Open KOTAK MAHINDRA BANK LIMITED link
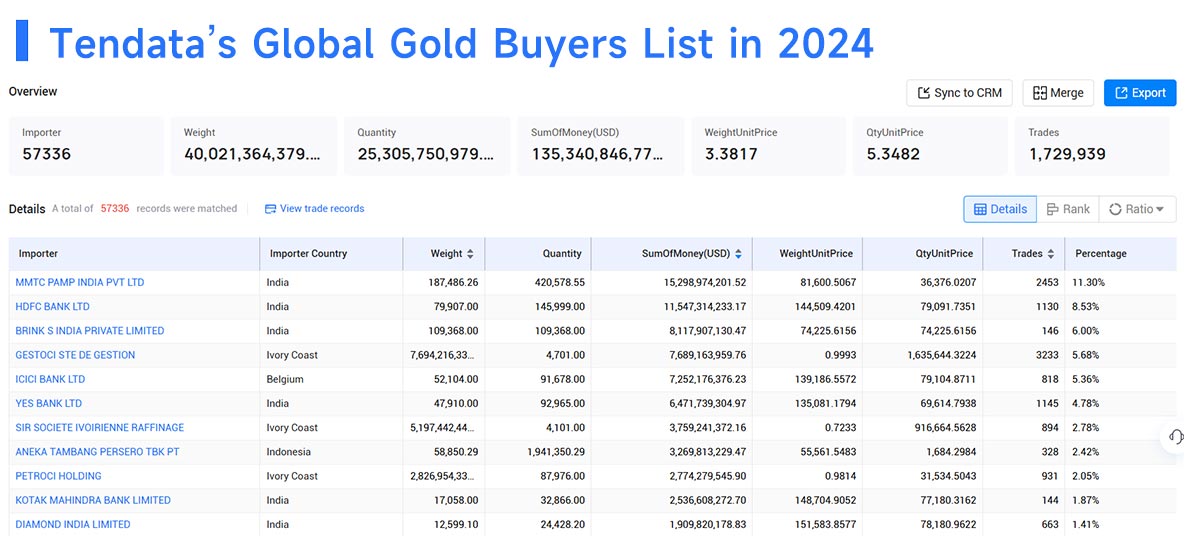The image size is (1190, 545). (93, 501)
